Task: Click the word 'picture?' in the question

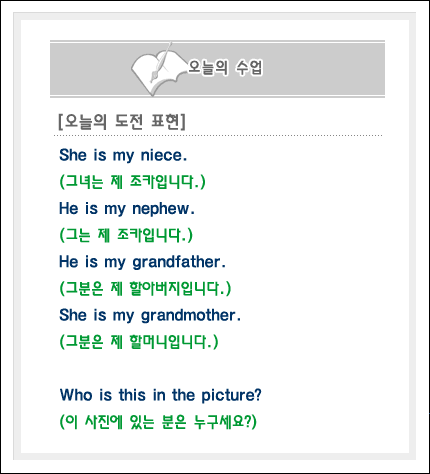Action: pyautogui.click(x=231, y=396)
